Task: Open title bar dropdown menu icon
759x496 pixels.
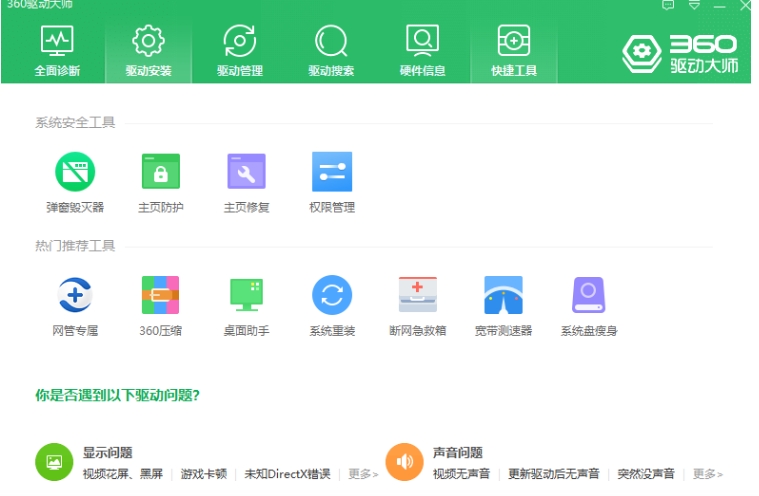Action: [x=694, y=5]
